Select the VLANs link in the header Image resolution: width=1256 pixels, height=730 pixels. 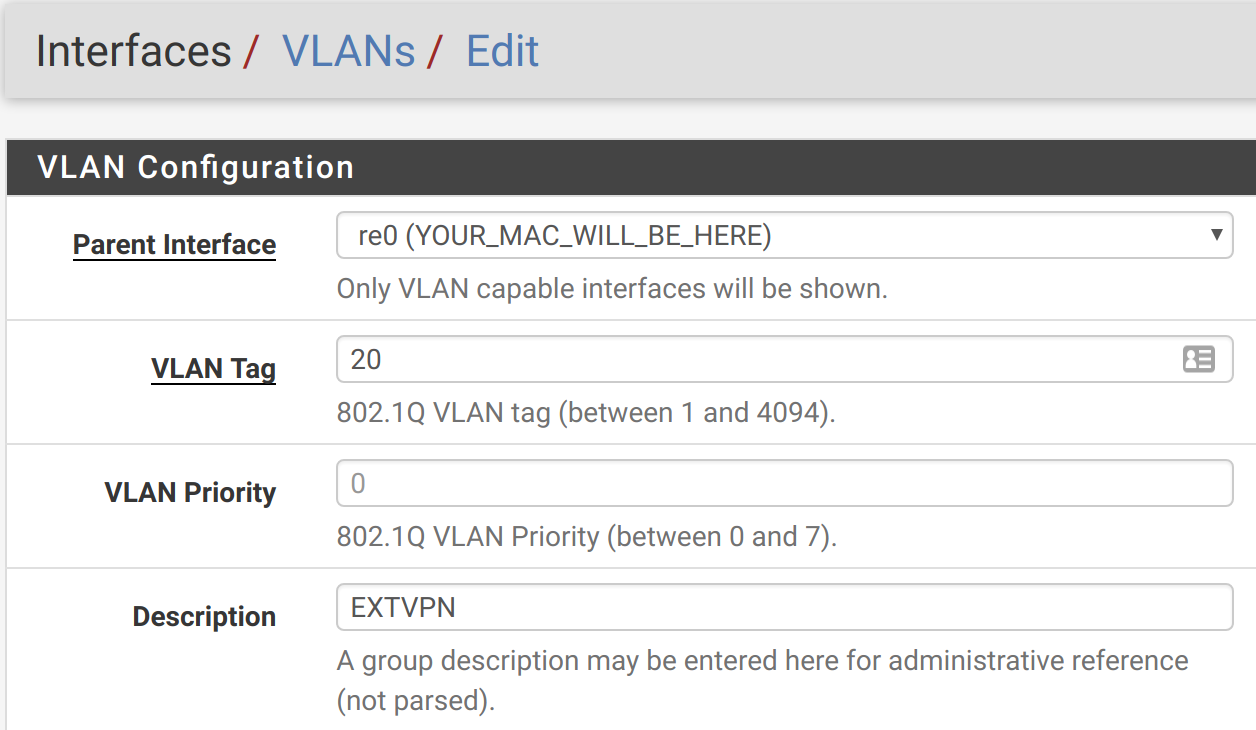[x=349, y=50]
